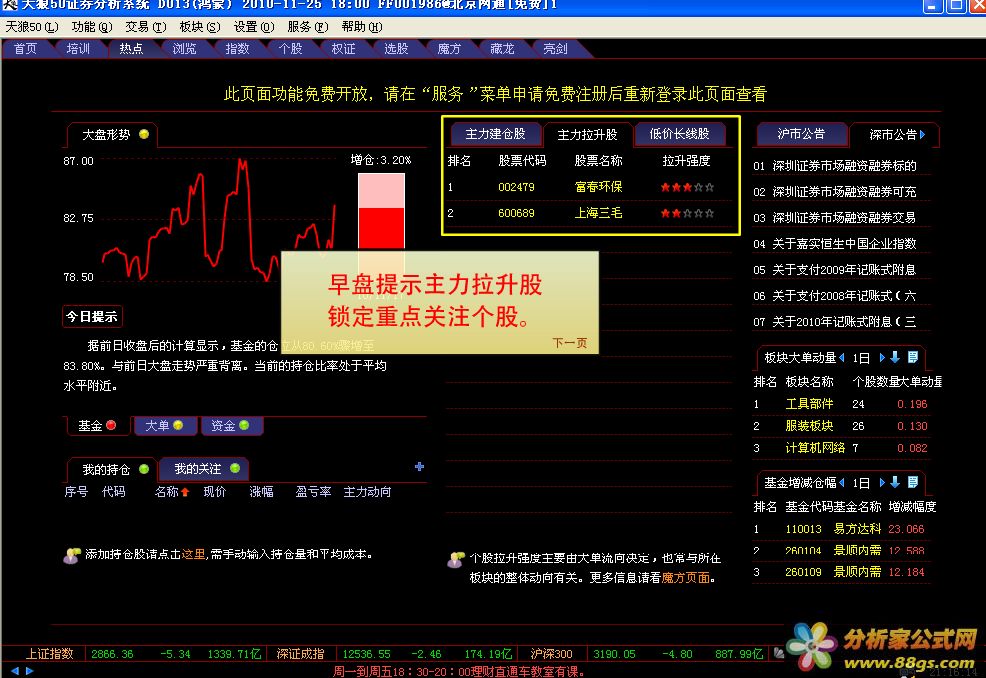Click previous-period arrow in 板块大单动量
Image resolution: width=986 pixels, height=678 pixels.
(842, 358)
